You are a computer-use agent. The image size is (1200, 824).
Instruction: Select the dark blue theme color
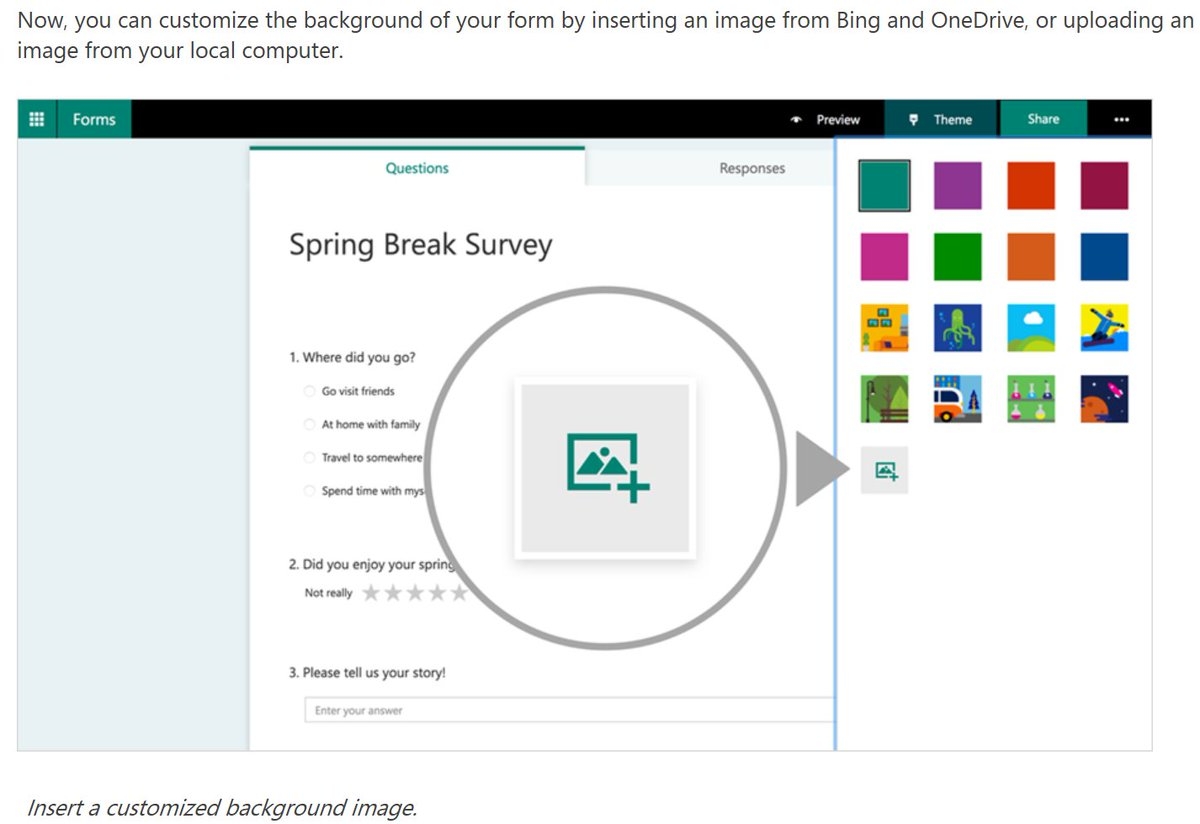(1104, 257)
